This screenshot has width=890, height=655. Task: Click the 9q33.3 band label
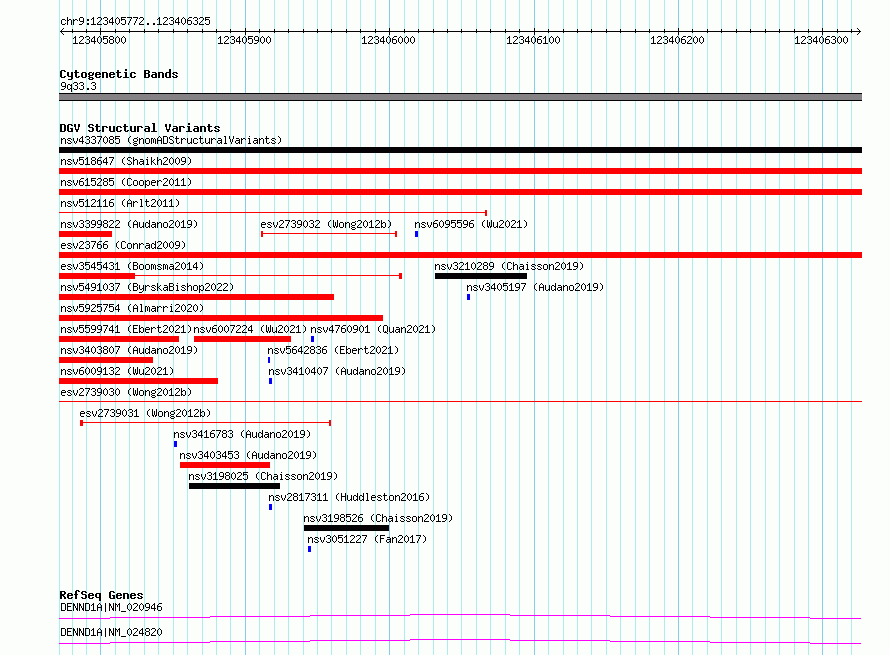pyautogui.click(x=78, y=86)
